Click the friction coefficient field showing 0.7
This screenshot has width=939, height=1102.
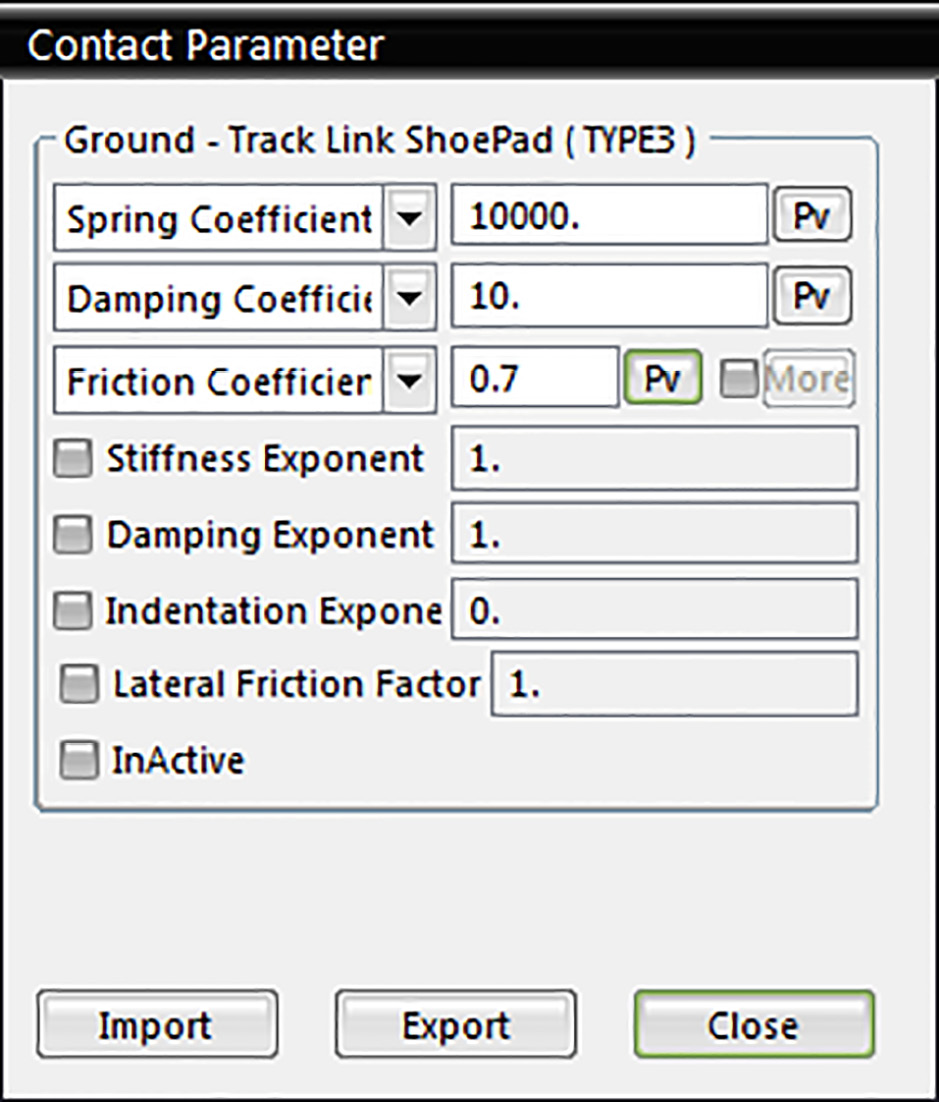(534, 379)
